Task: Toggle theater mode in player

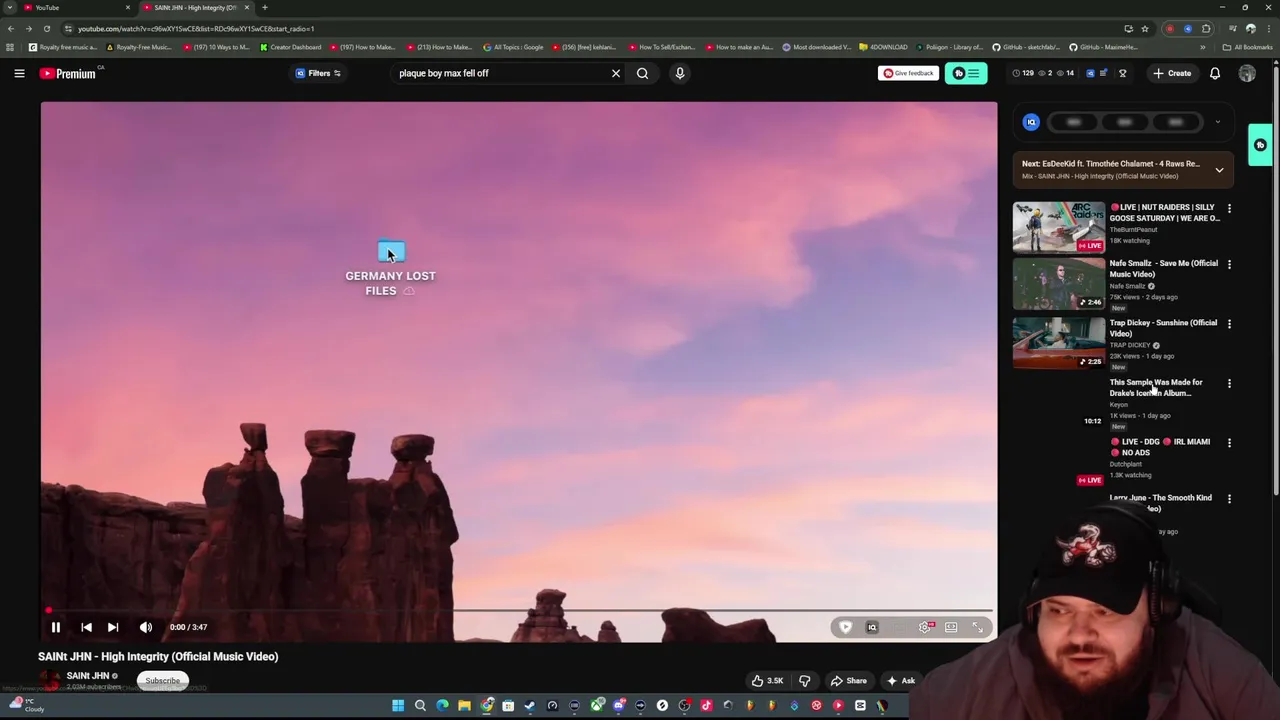Action: (951, 627)
